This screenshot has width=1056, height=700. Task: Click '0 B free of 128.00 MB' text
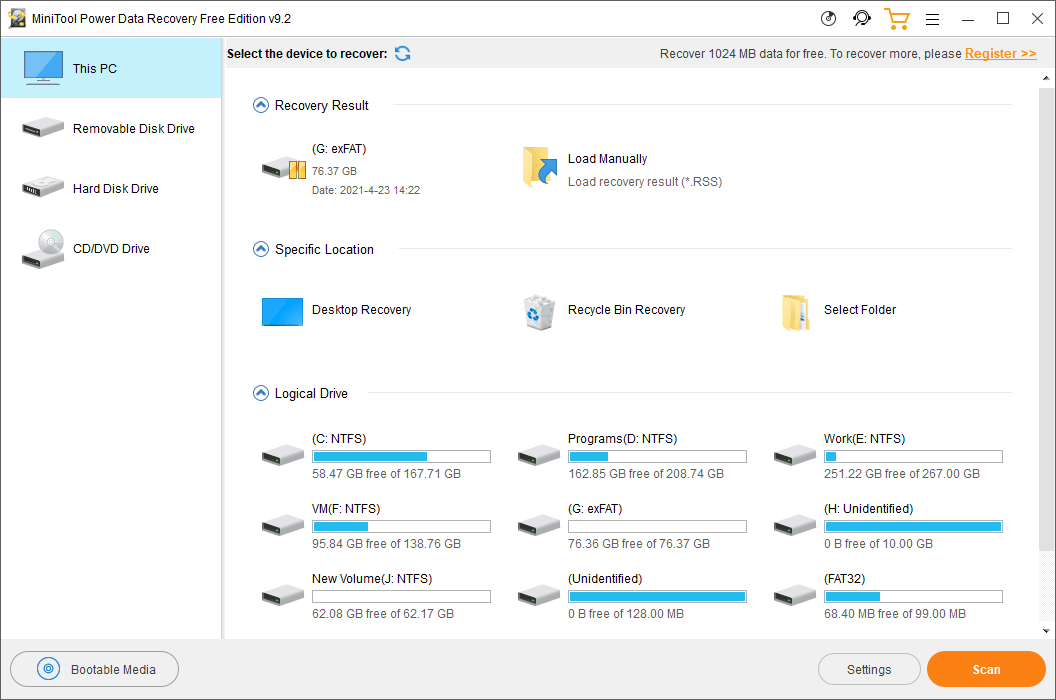click(626, 614)
